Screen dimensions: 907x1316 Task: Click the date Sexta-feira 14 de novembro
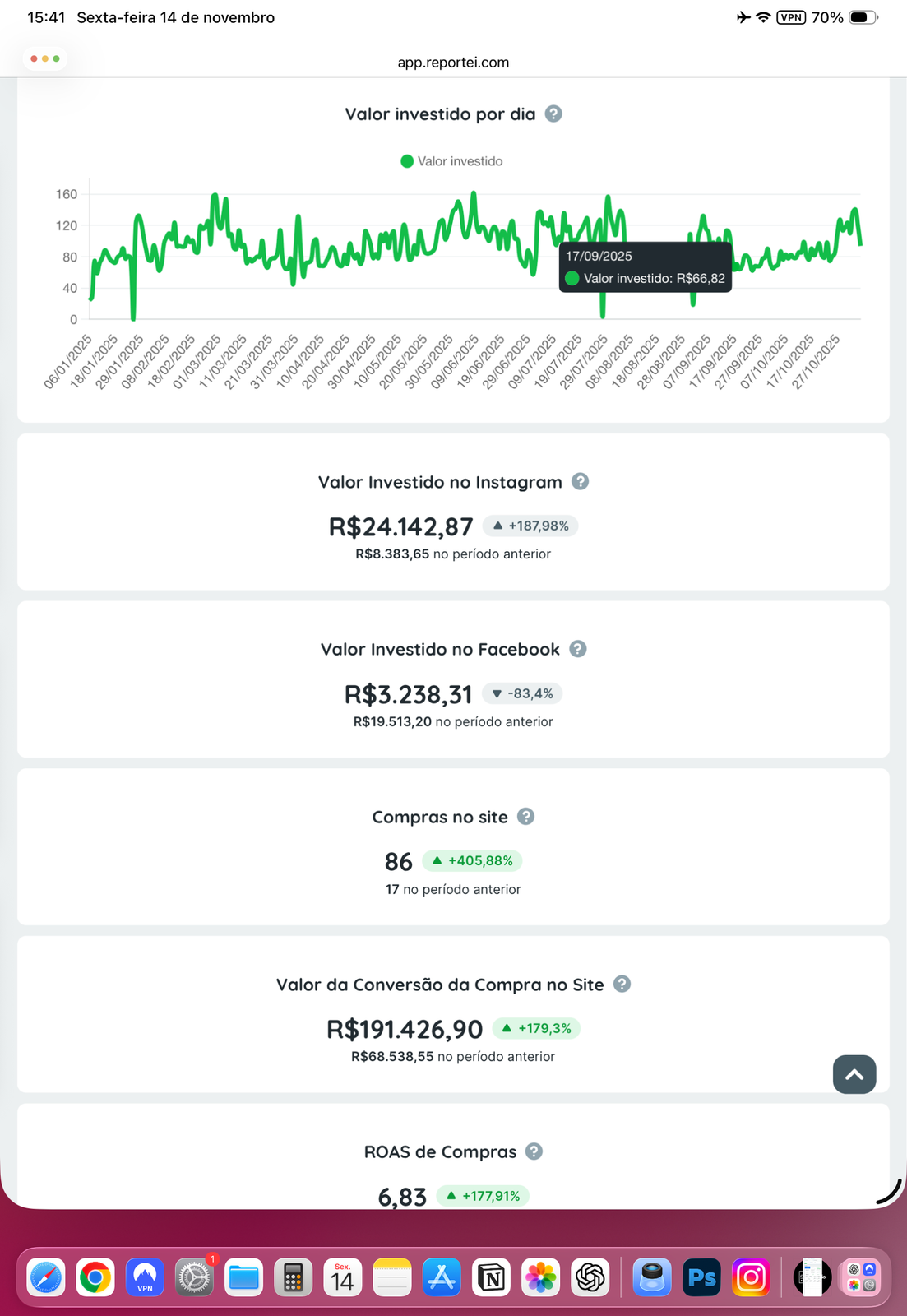[176, 17]
